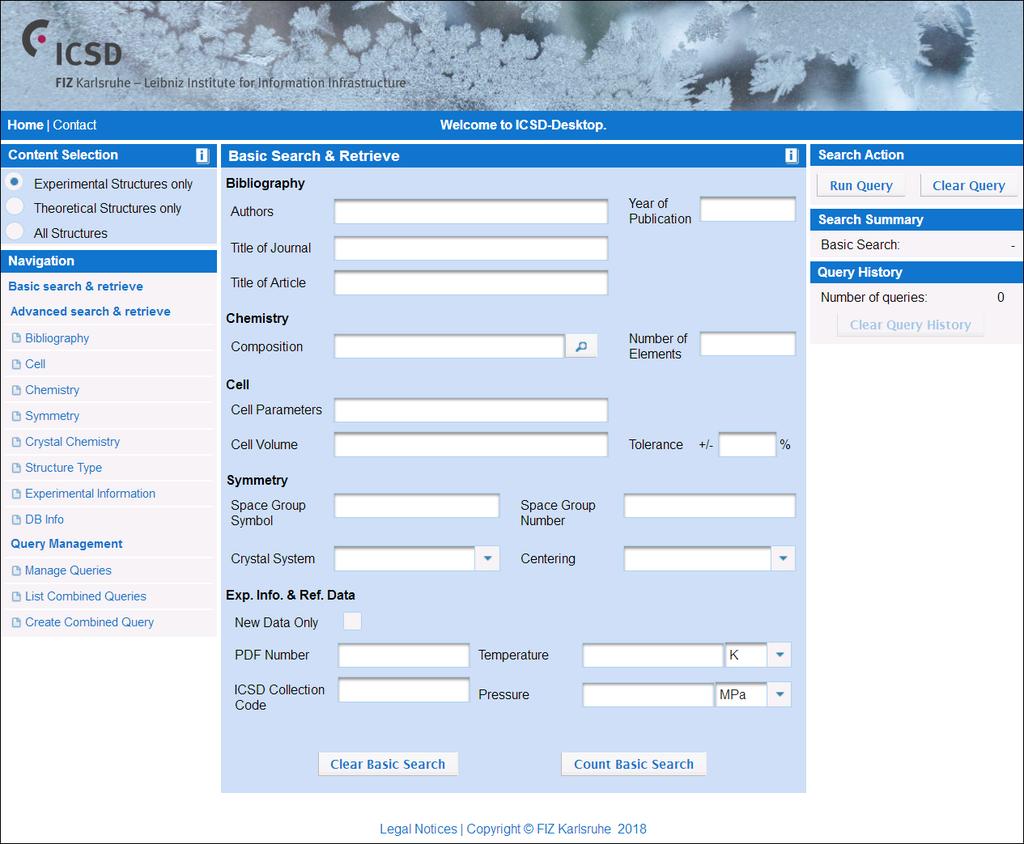Click the Create Combined Query page icon

click(16, 623)
